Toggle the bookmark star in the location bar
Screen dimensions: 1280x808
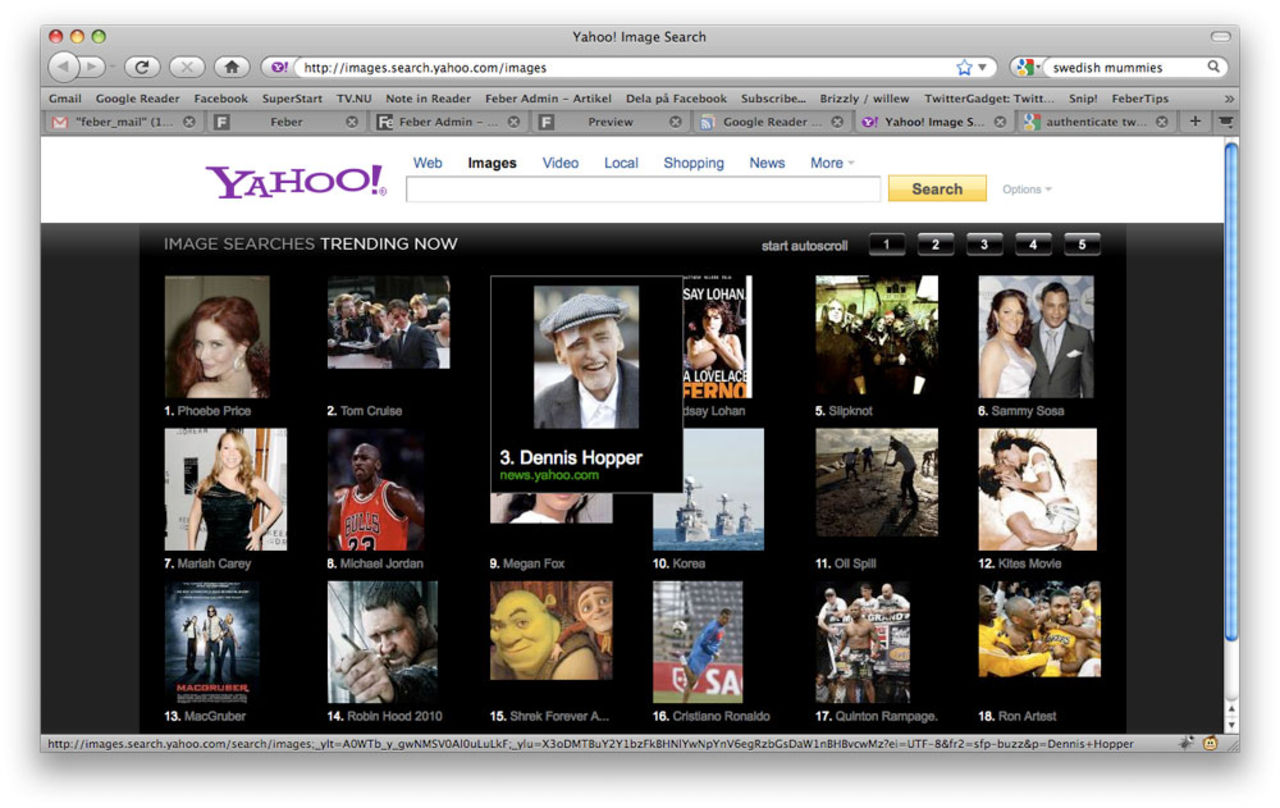click(962, 67)
